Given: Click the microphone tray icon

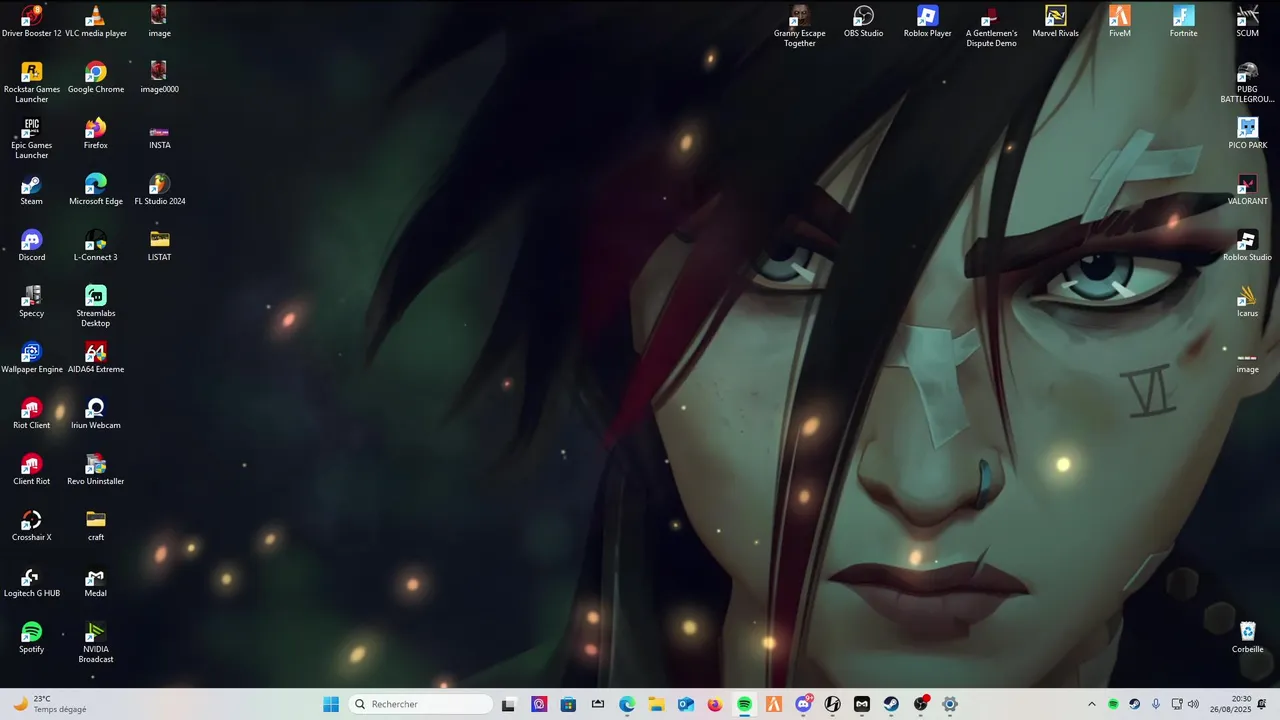Looking at the screenshot, I should 1156,704.
